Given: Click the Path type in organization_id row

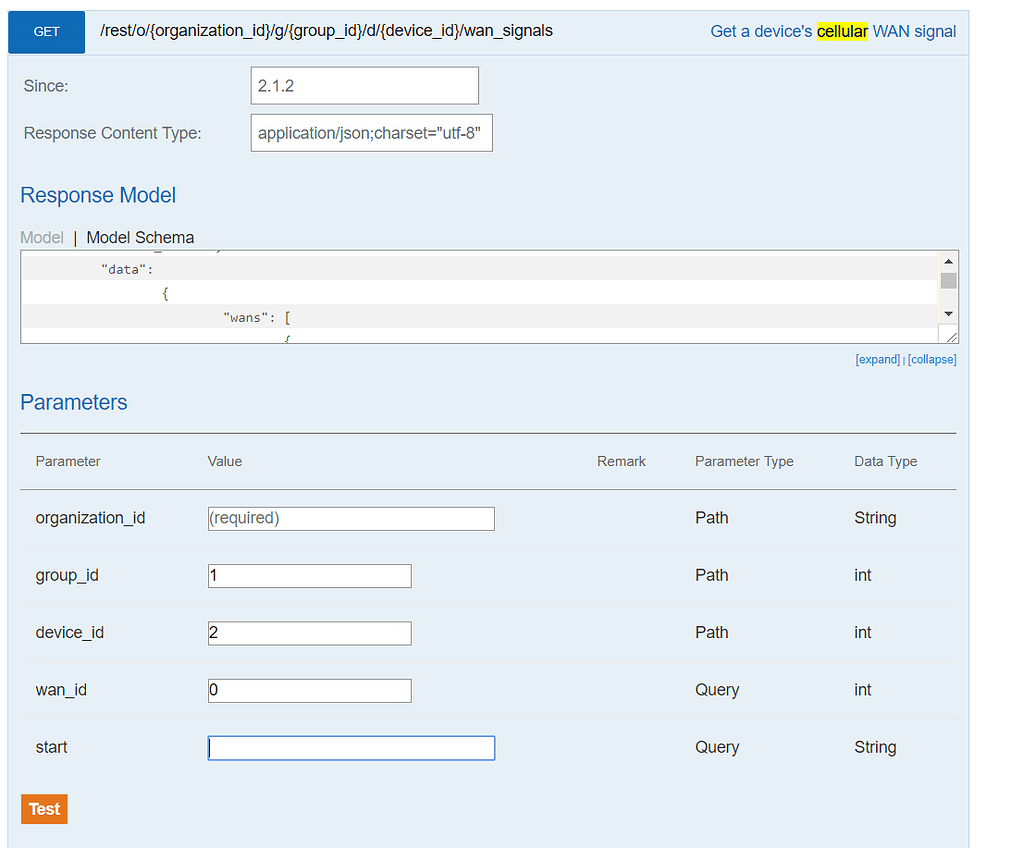Looking at the screenshot, I should click(x=711, y=518).
